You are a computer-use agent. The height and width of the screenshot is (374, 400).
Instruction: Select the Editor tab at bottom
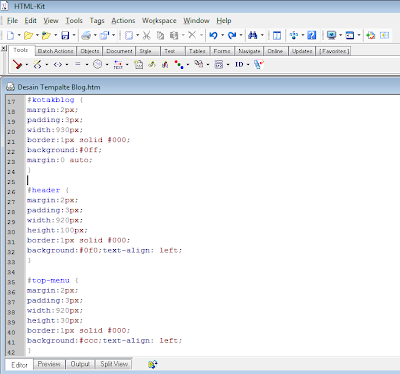(19, 365)
